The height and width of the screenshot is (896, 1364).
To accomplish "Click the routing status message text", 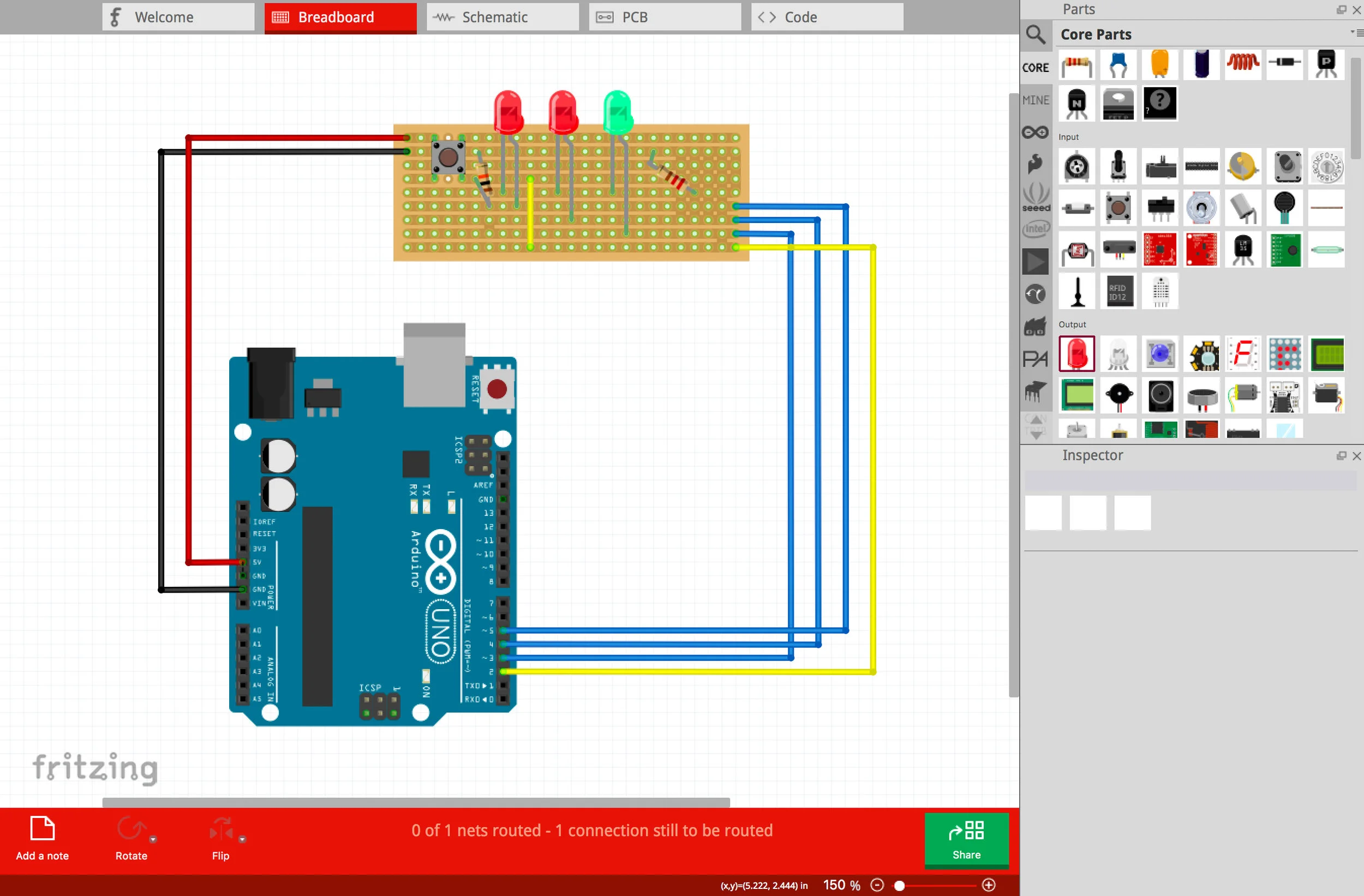I will coord(591,830).
